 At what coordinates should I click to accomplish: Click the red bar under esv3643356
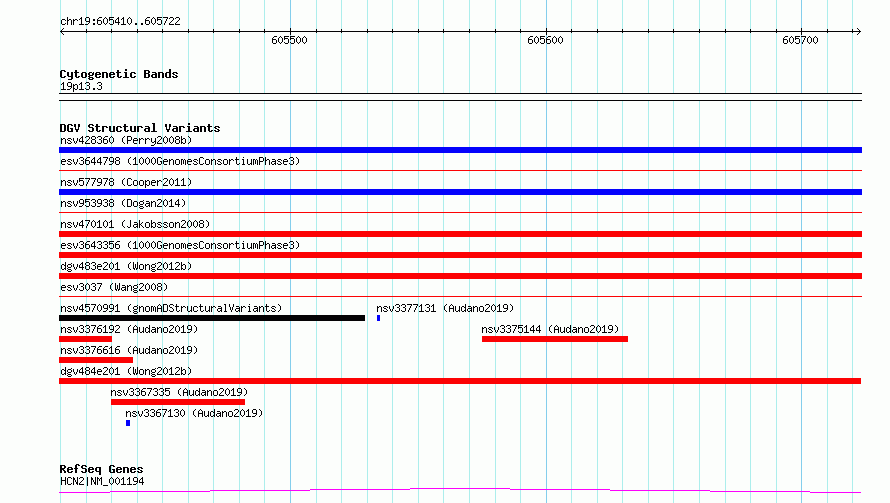click(460, 255)
